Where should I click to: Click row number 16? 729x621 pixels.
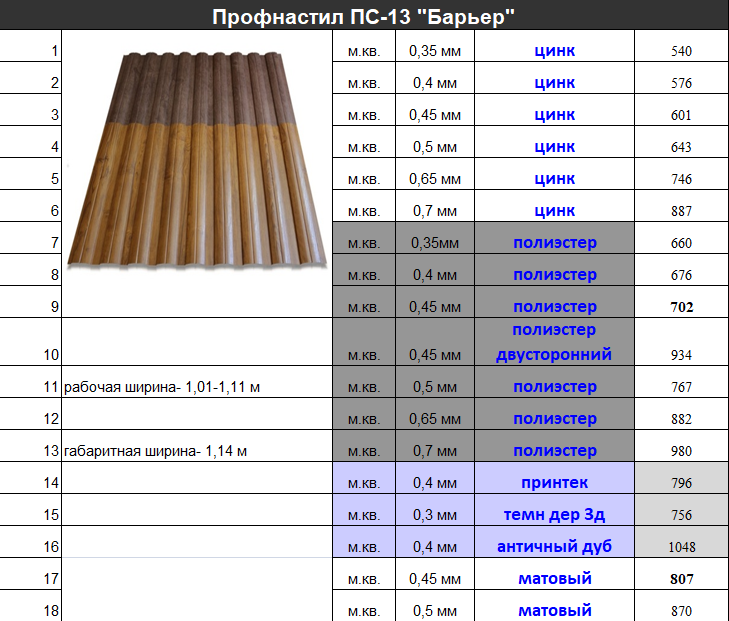[51, 547]
